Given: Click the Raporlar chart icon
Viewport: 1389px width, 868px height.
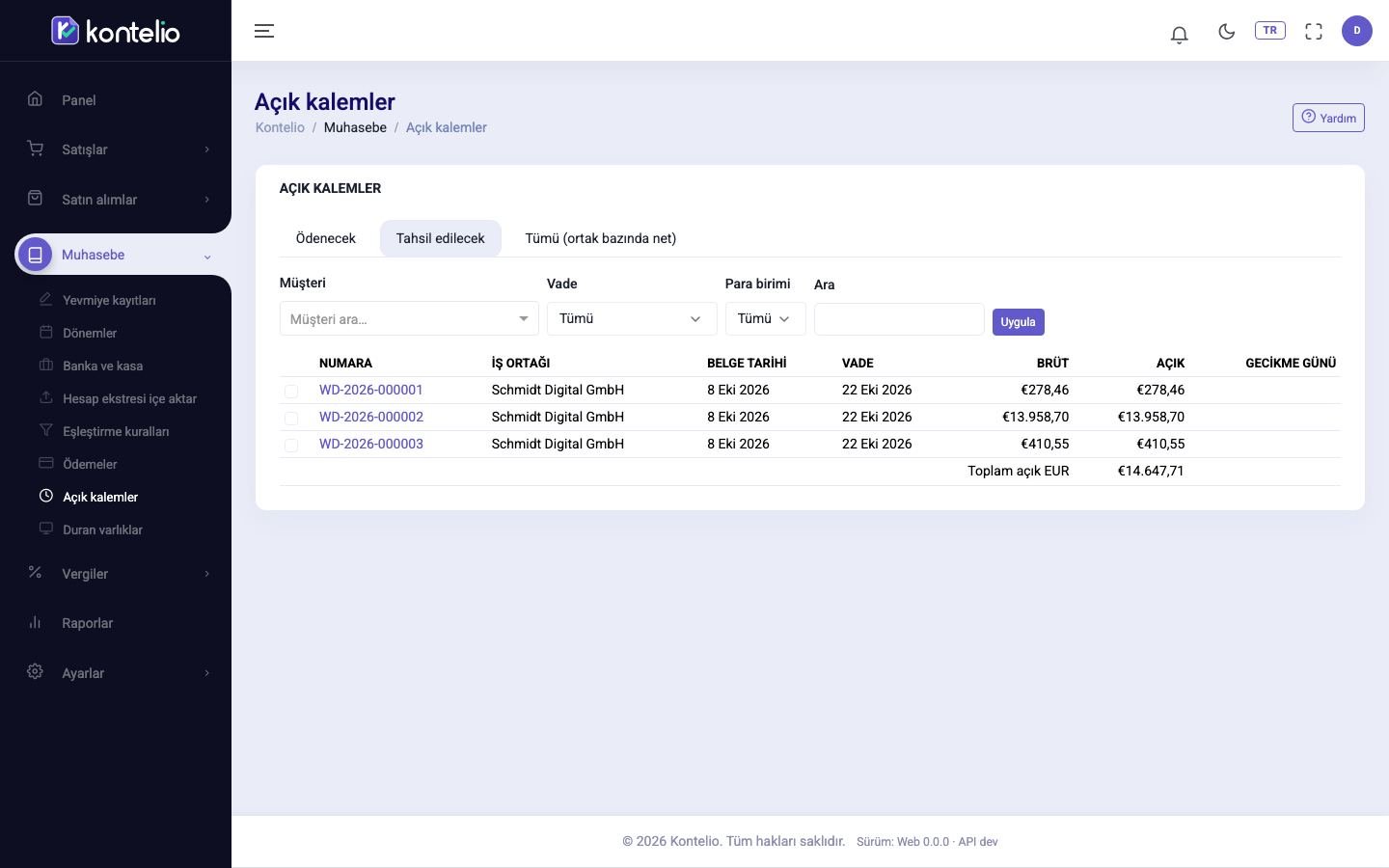Looking at the screenshot, I should (36, 622).
